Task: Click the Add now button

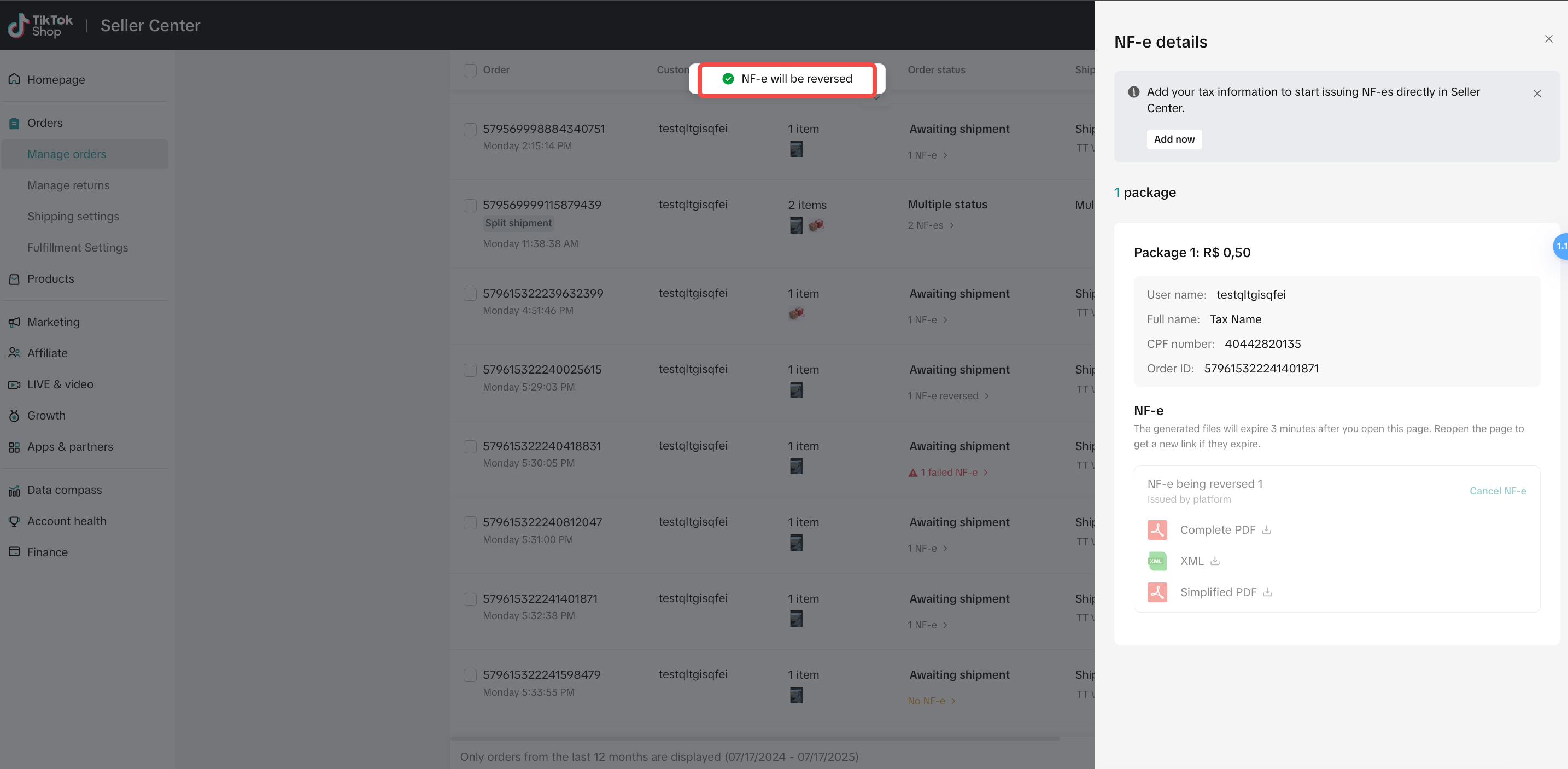Action: point(1174,139)
